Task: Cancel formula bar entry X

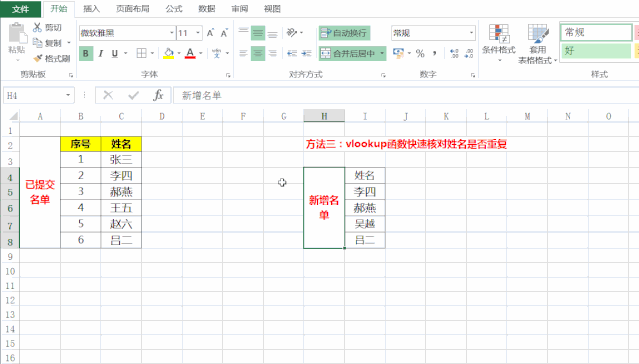Action: tap(108, 95)
